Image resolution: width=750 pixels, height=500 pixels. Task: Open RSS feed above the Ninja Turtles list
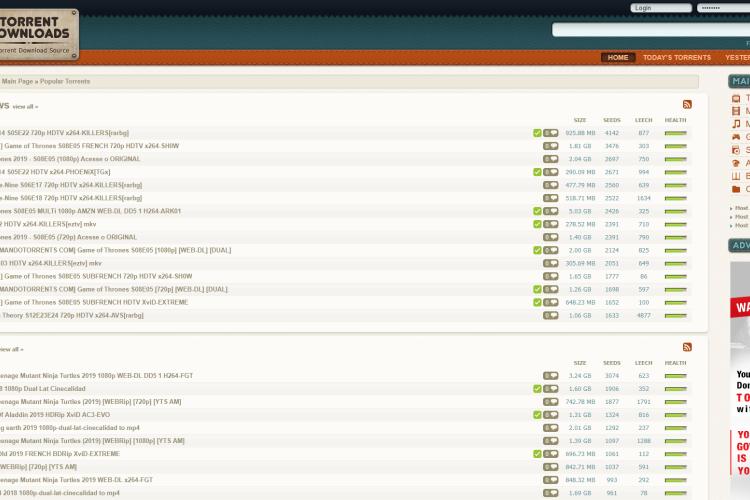pyautogui.click(x=687, y=347)
